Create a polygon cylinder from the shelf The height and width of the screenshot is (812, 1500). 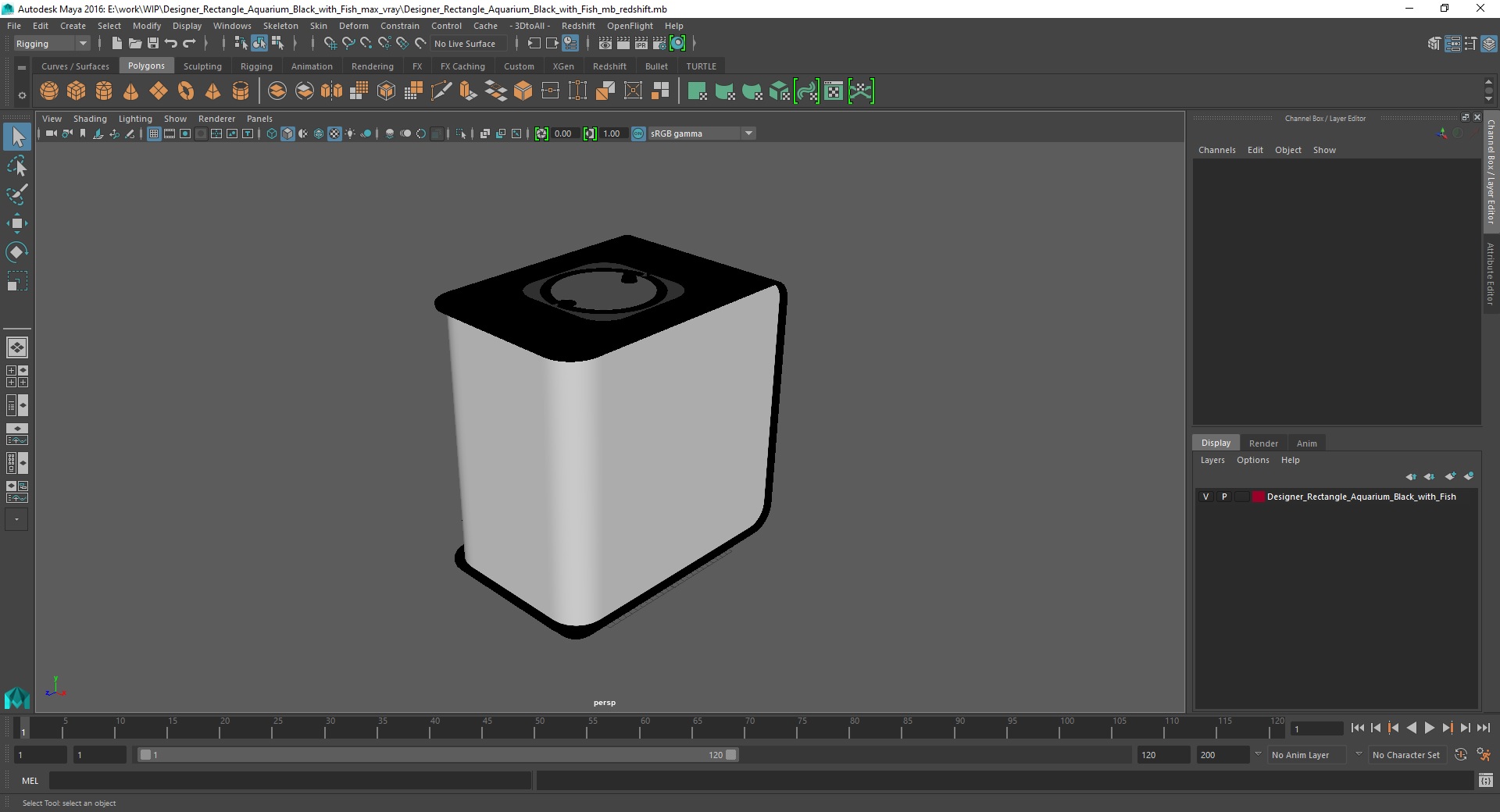tap(104, 91)
